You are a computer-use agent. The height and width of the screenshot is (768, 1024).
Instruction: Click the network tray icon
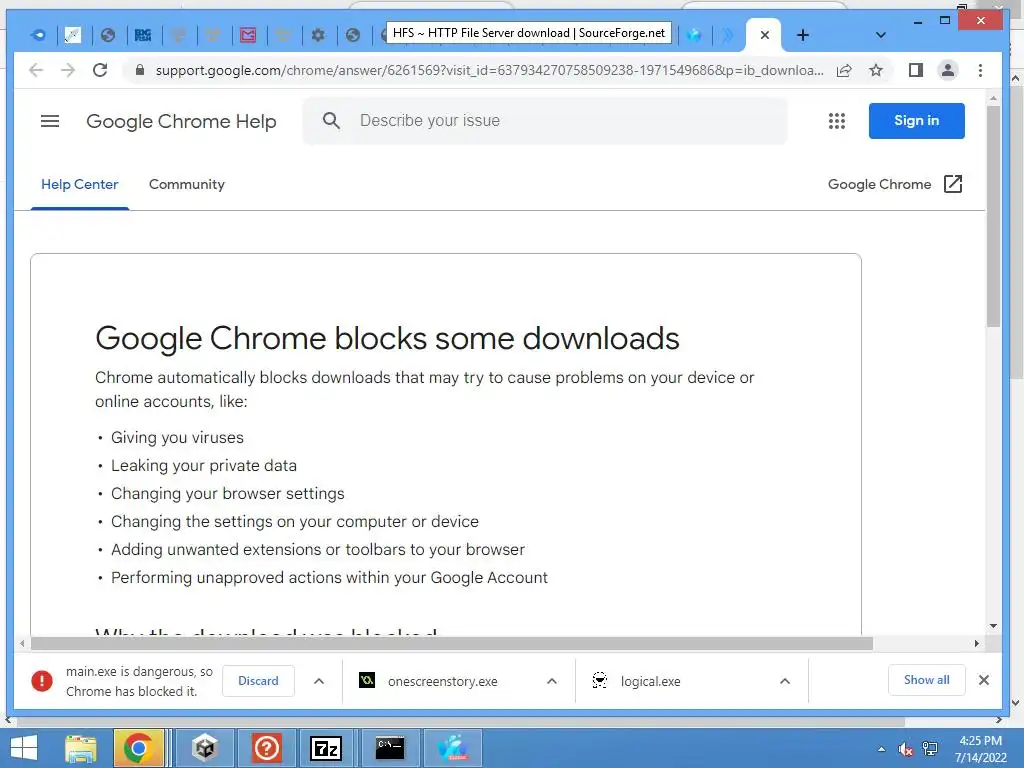pos(930,749)
